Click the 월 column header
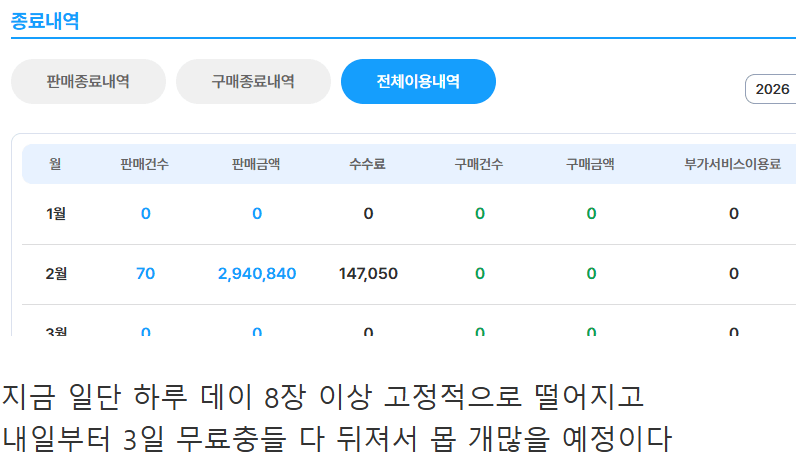This screenshot has width=796, height=461. (55, 164)
